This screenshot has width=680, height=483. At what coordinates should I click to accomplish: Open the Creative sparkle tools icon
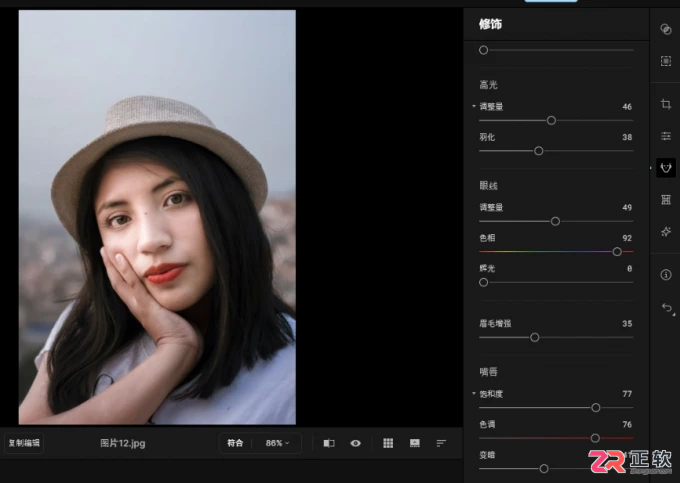point(666,232)
